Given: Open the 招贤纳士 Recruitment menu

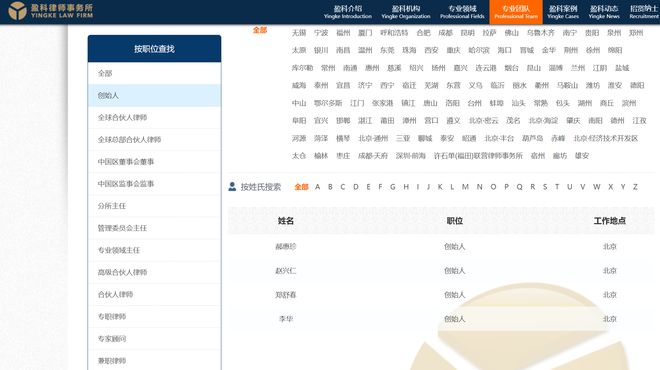Looking at the screenshot, I should 644,12.
